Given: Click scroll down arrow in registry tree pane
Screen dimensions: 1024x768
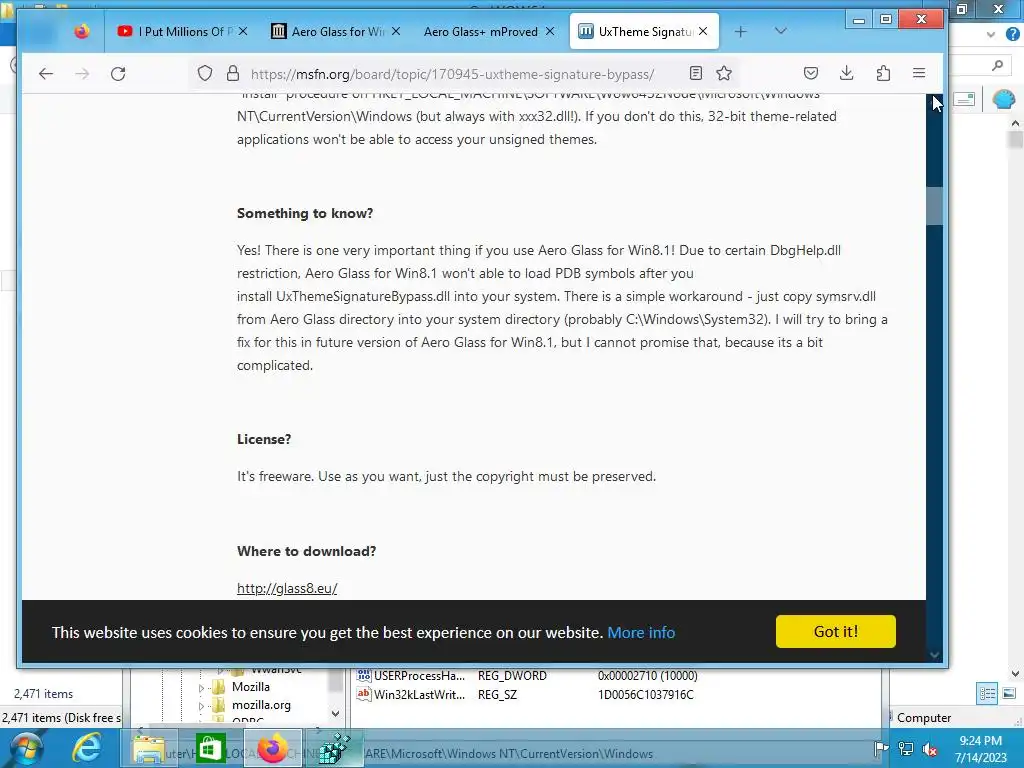Looking at the screenshot, I should pyautogui.click(x=335, y=714).
